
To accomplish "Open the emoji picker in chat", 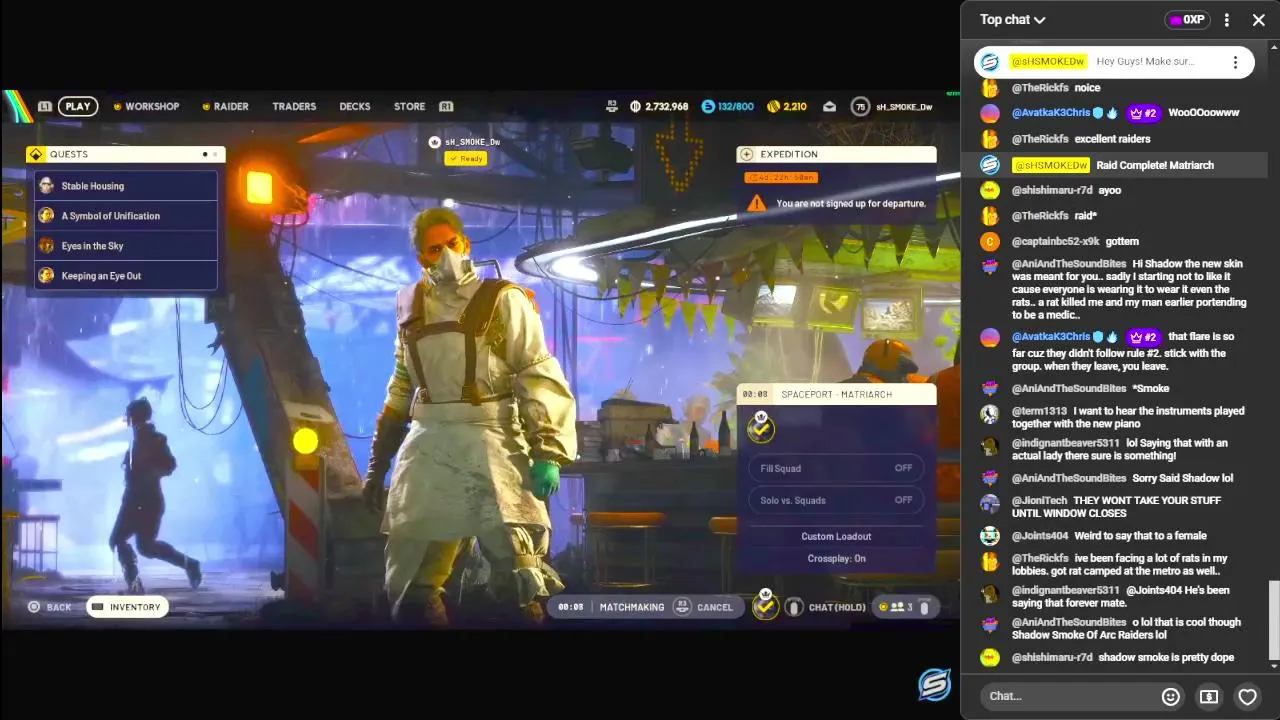I will 1170,696.
